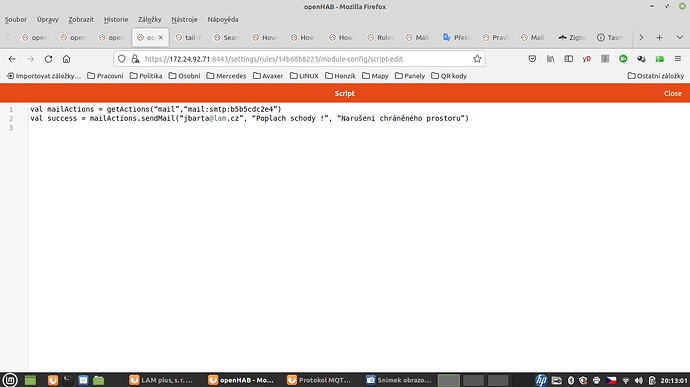Screen dimensions: 690x387
Task: Close the active openHAB tab
Action: point(161,37)
